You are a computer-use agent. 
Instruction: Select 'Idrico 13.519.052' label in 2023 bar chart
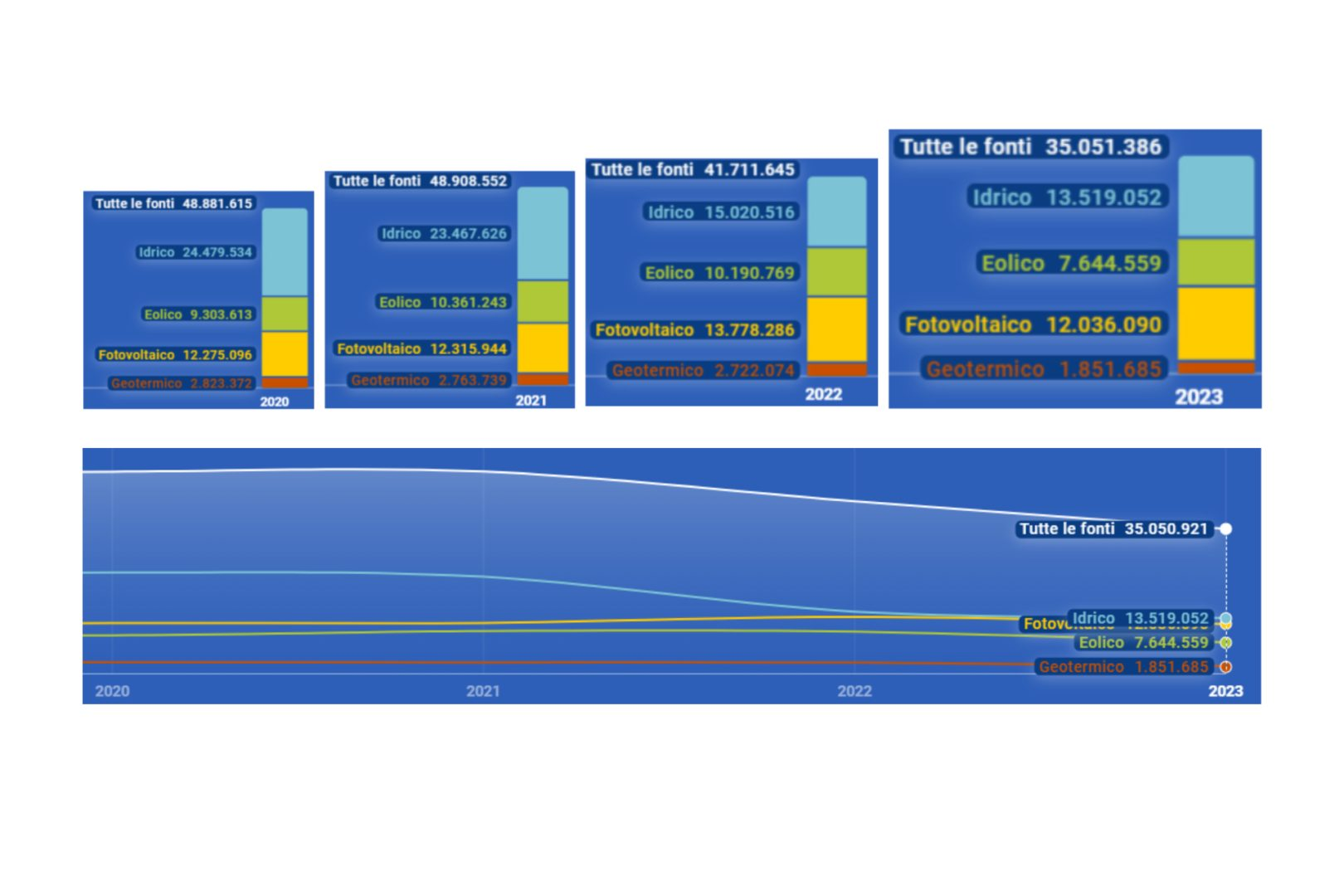pyautogui.click(x=1067, y=197)
